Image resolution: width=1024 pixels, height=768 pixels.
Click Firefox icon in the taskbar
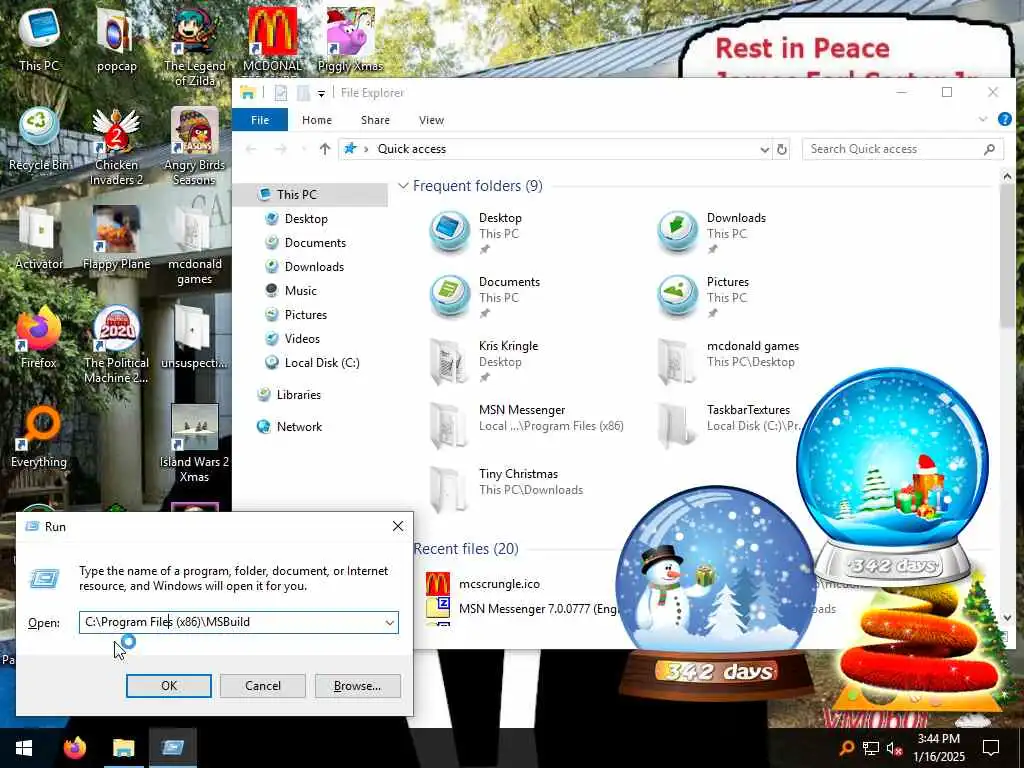click(x=74, y=748)
